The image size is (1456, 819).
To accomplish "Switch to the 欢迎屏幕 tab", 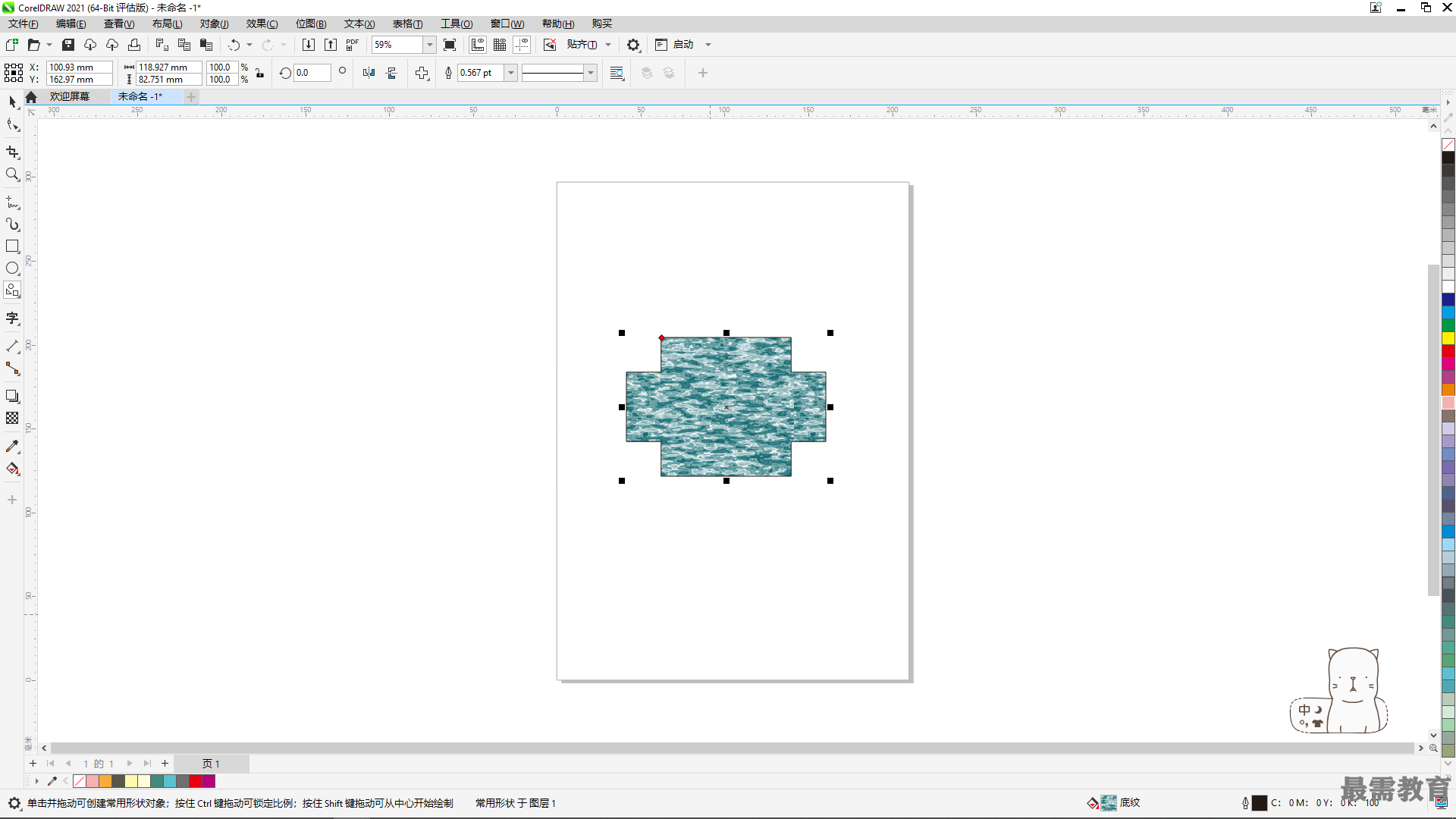I will [x=70, y=96].
